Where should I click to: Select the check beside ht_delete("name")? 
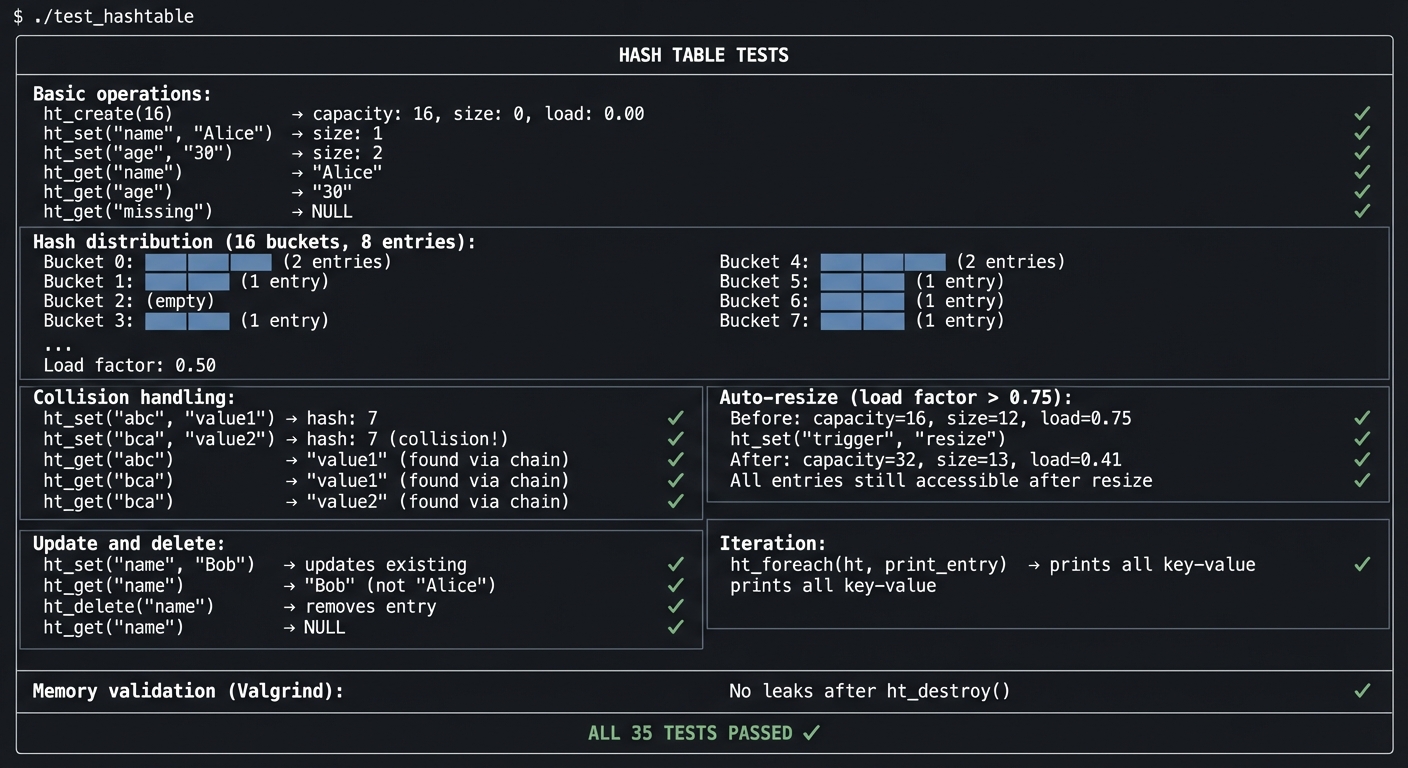pyautogui.click(x=676, y=606)
